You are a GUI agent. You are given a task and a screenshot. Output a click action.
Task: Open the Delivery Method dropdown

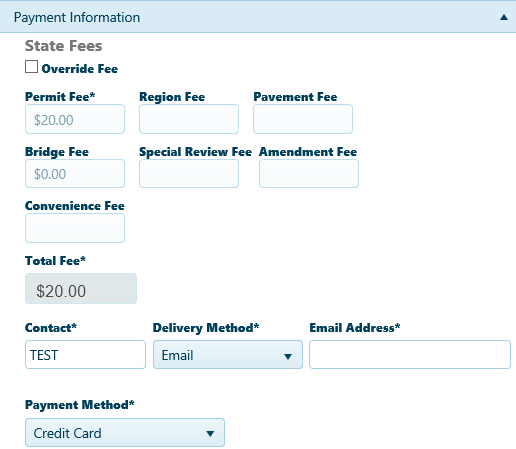click(228, 355)
